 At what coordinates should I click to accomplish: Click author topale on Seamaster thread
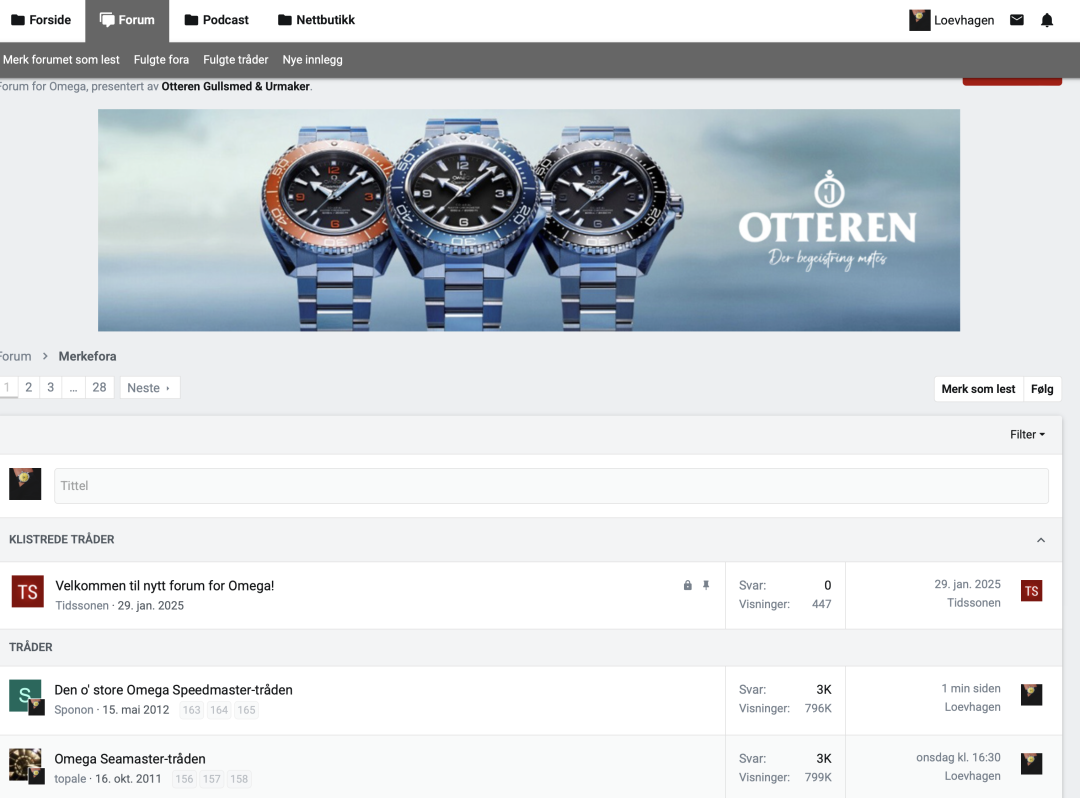pyautogui.click(x=70, y=779)
